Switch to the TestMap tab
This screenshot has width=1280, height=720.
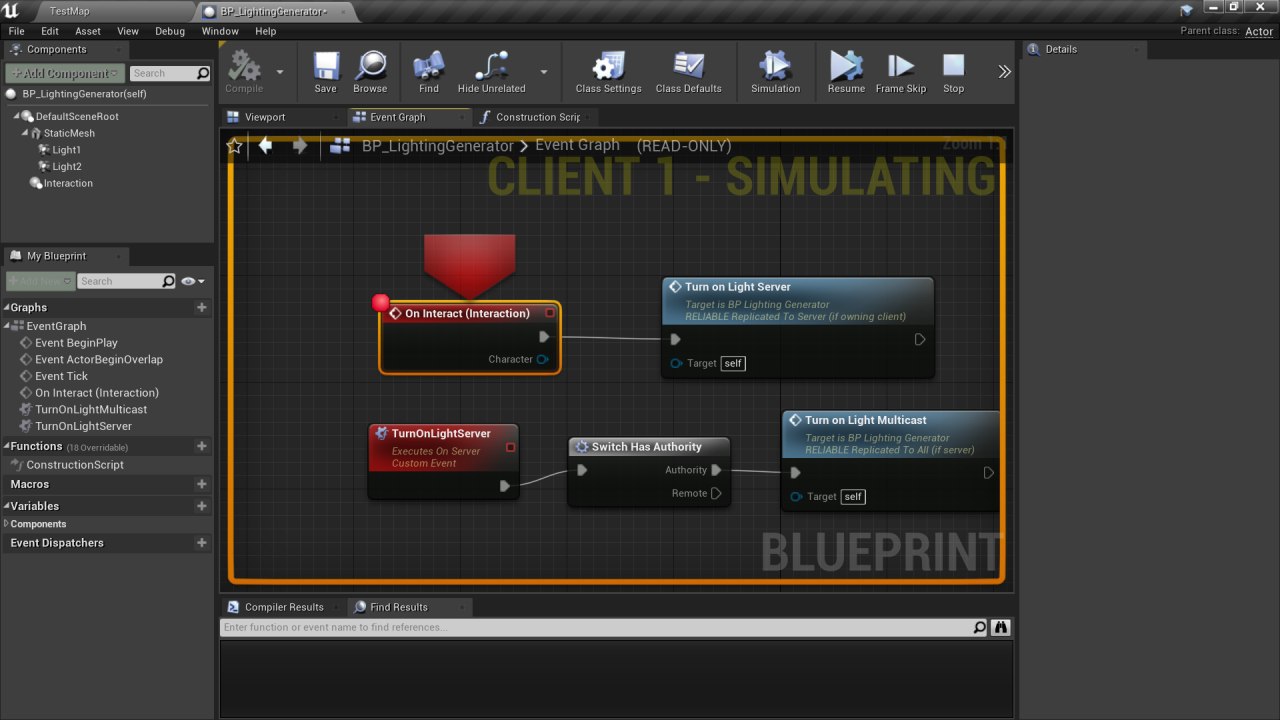(x=70, y=11)
